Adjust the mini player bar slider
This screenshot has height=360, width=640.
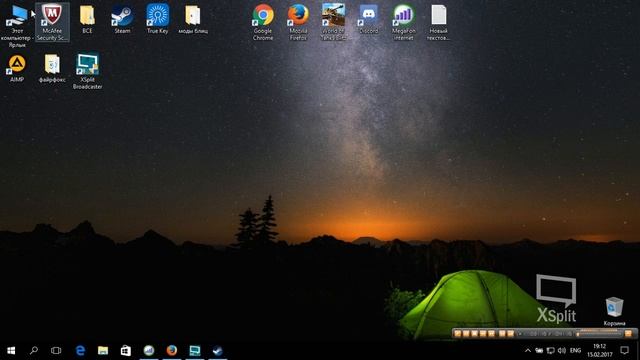click(598, 333)
